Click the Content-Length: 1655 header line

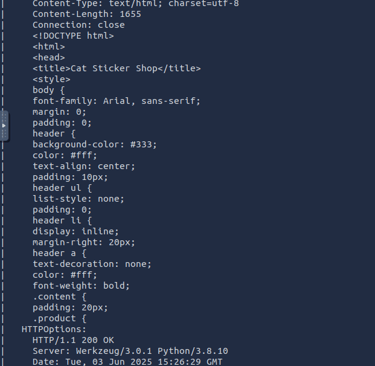tap(87, 14)
